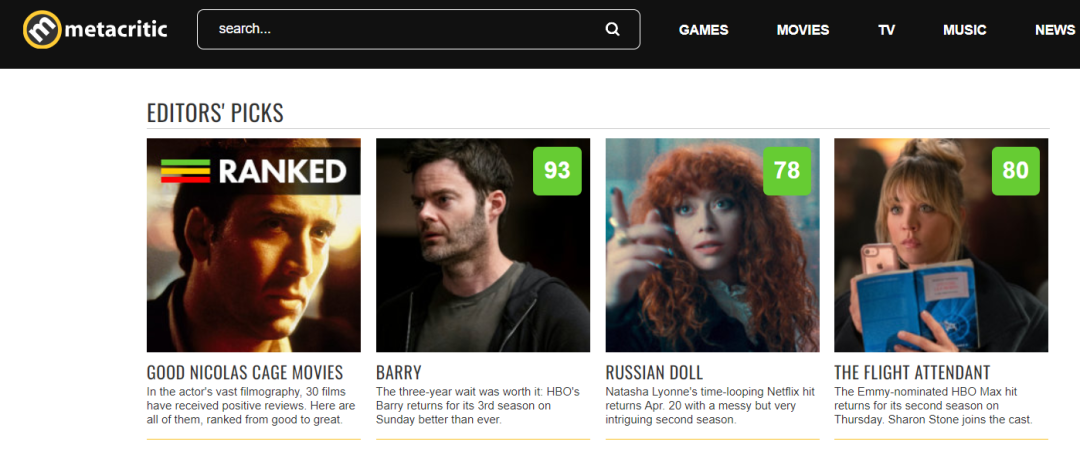Click The Flight Attendant title link

coord(912,372)
